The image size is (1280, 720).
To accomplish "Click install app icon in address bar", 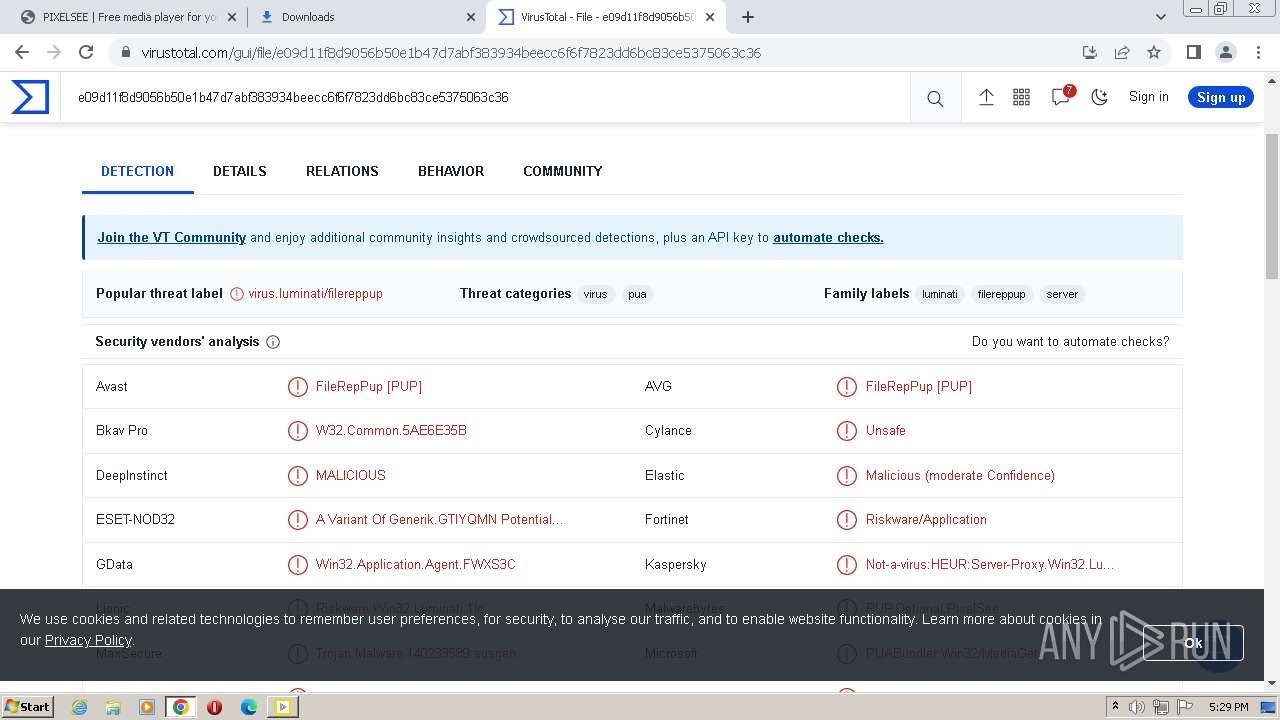I will (x=1090, y=53).
